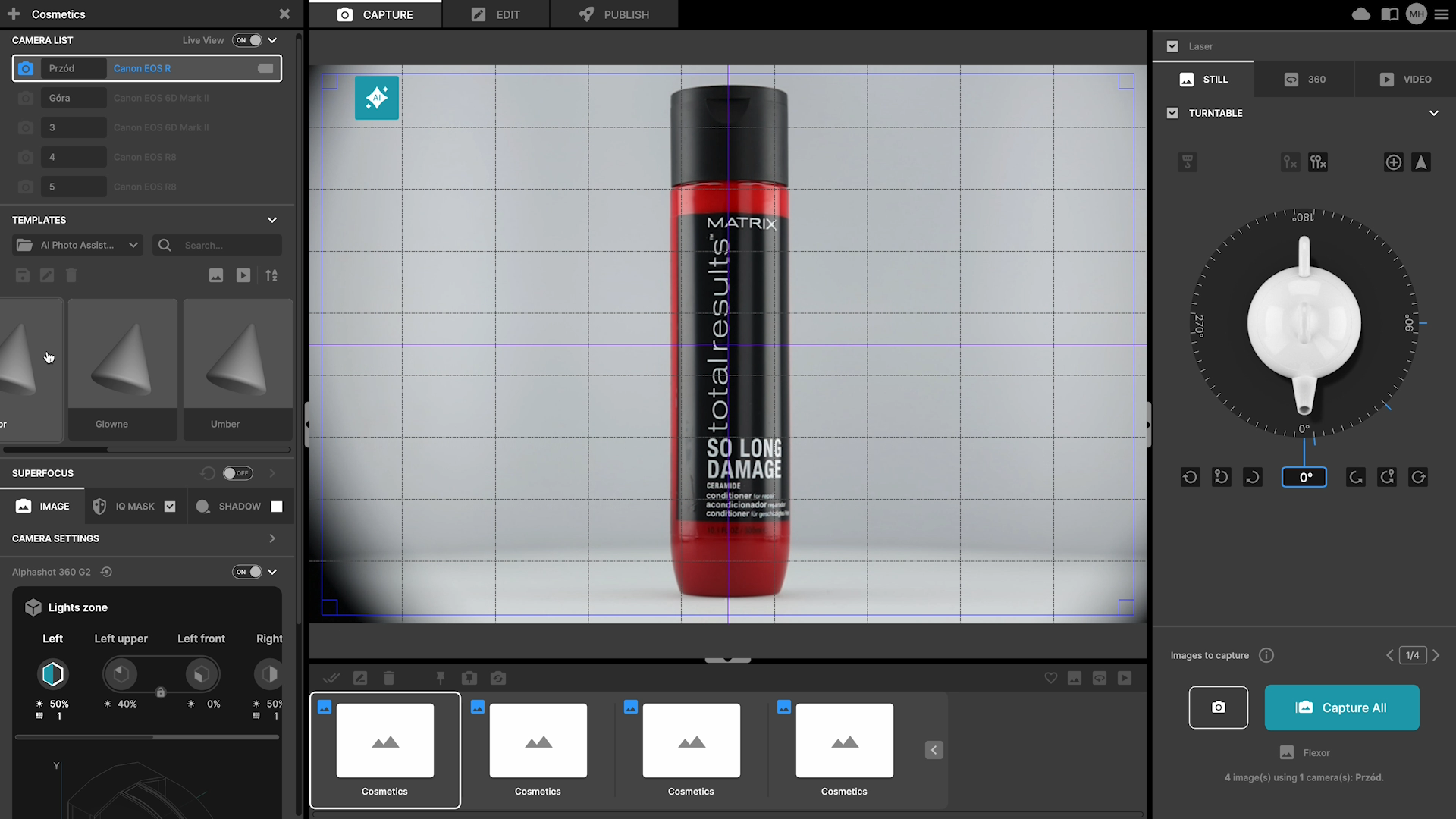Switch to the 360 capture mode tab
This screenshot has width=1456, height=819.
click(x=1304, y=80)
